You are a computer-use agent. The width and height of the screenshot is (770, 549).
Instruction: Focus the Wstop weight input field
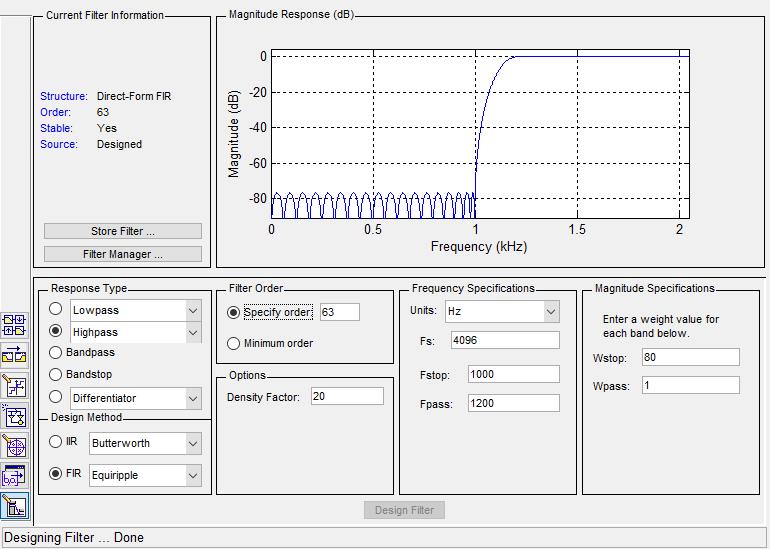tap(690, 357)
